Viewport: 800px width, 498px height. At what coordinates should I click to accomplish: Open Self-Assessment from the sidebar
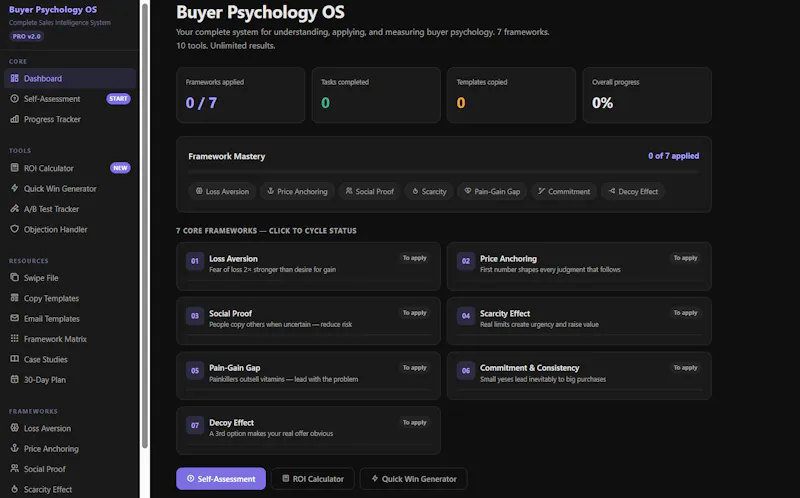pos(70,98)
